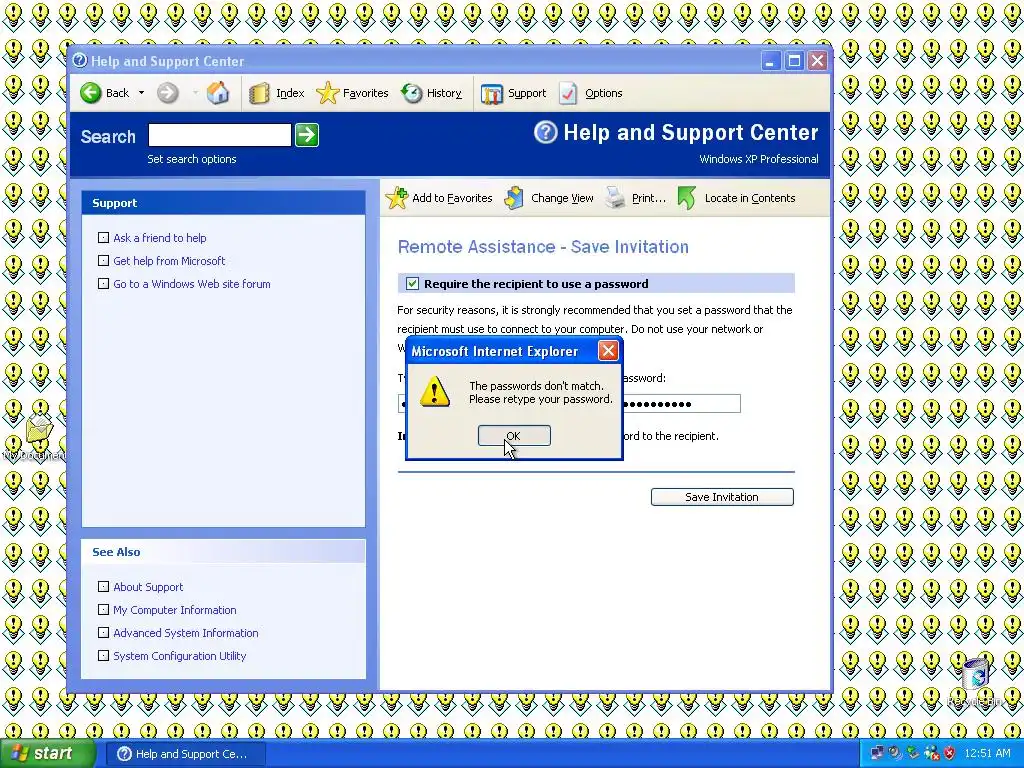Maximize the Help and Support Center window
The image size is (1024, 768).
(x=794, y=61)
